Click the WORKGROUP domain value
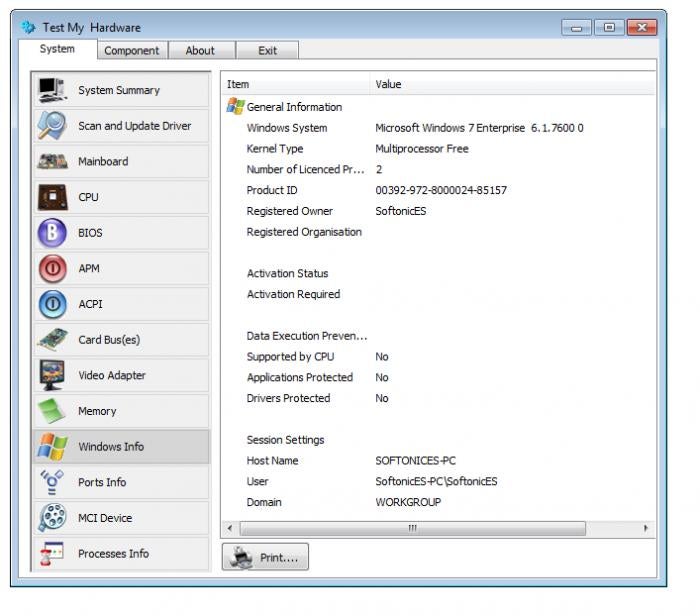 (408, 502)
